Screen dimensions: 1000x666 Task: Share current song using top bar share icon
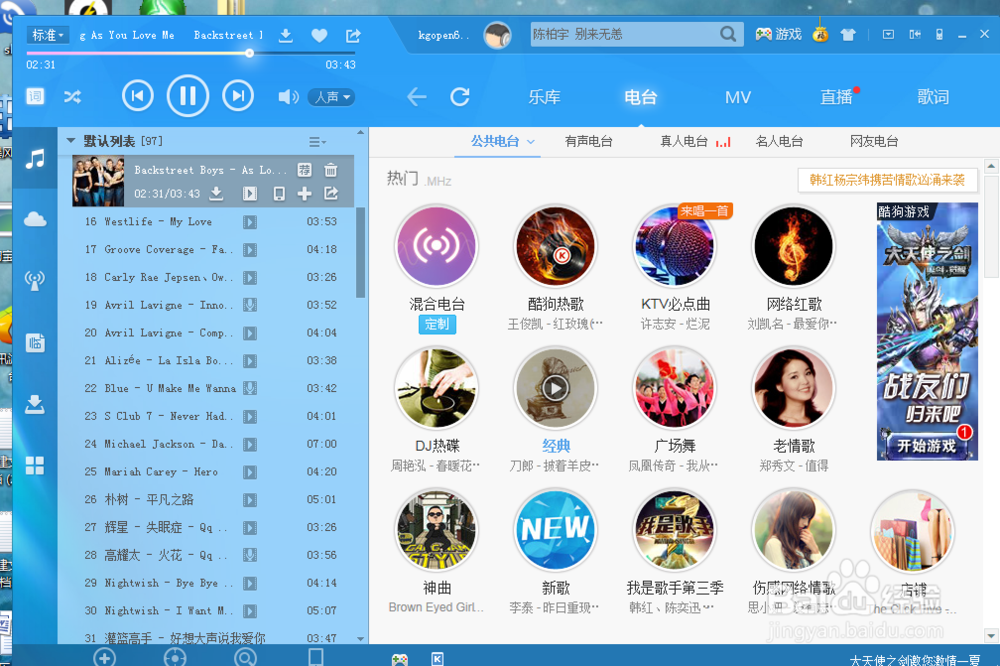[x=353, y=36]
